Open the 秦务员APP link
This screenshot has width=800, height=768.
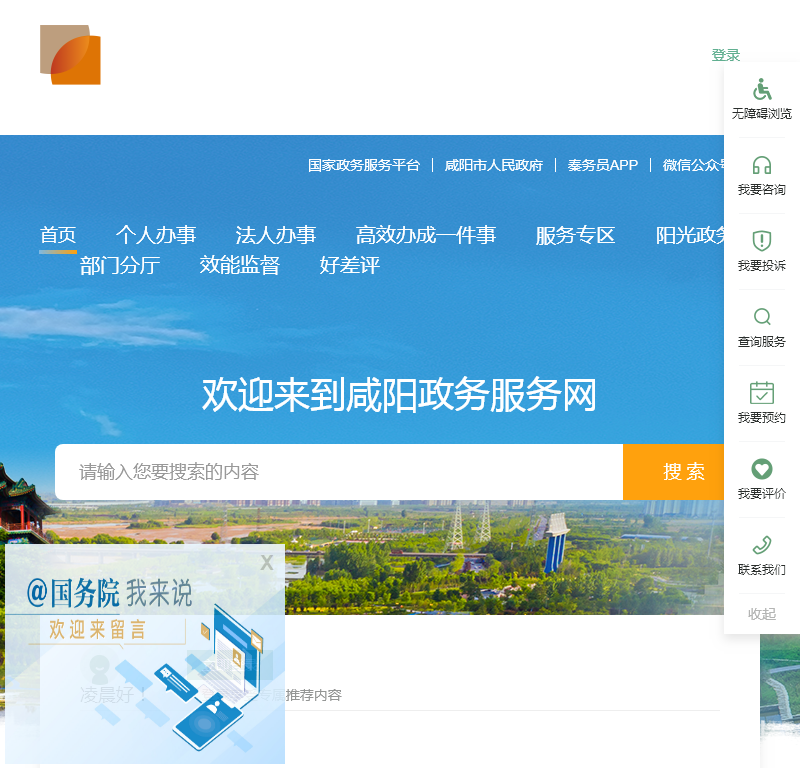point(603,165)
